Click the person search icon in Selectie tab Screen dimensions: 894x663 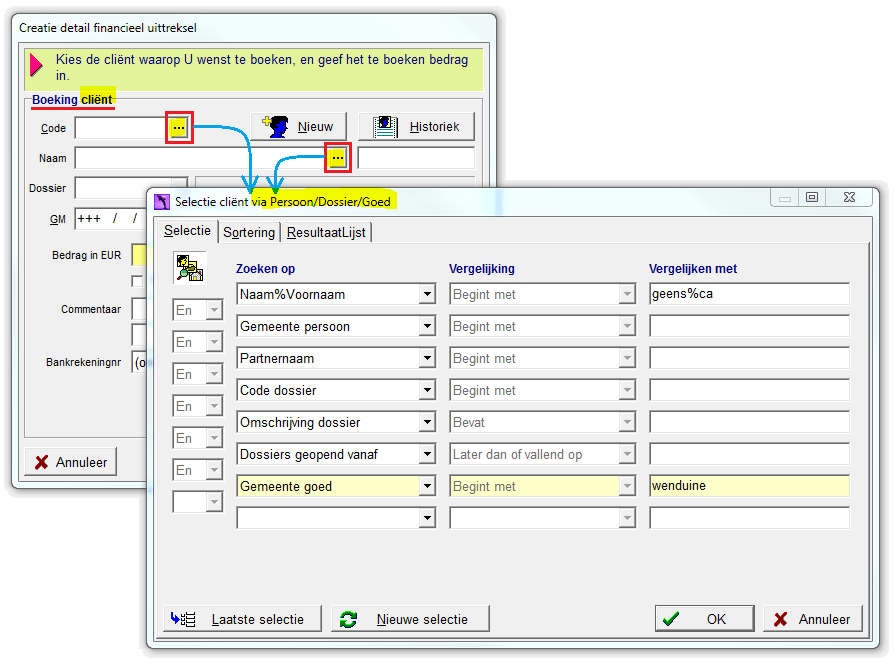(189, 268)
